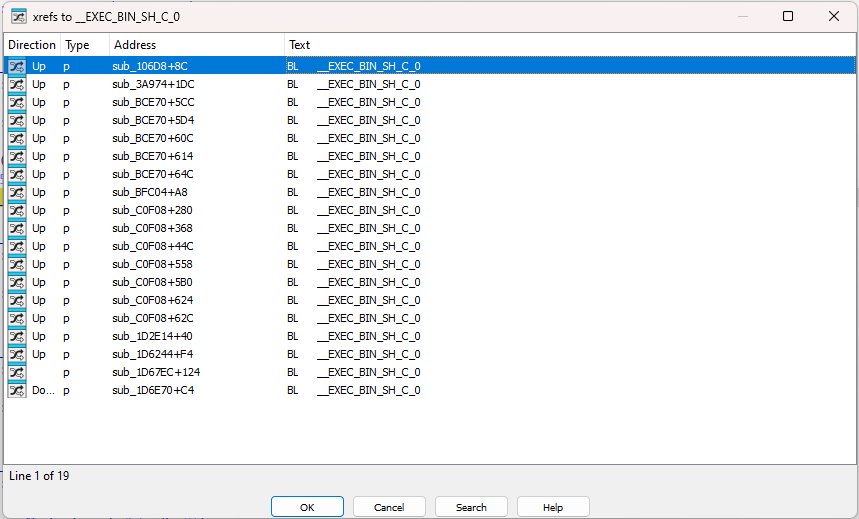Maximize the xrefs dialog window
Screen dimensions: 859x519
pyautogui.click(x=788, y=16)
